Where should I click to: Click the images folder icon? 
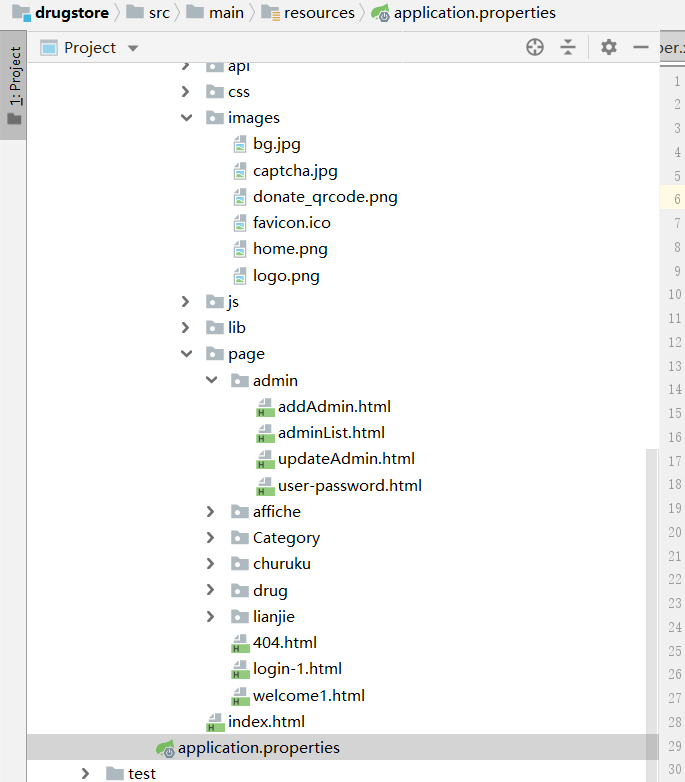coord(214,118)
